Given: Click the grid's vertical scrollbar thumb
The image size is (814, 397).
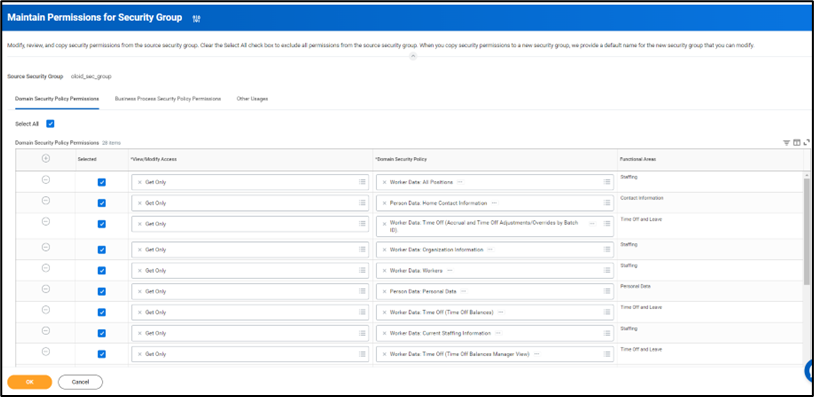Looking at the screenshot, I should click(x=807, y=231).
